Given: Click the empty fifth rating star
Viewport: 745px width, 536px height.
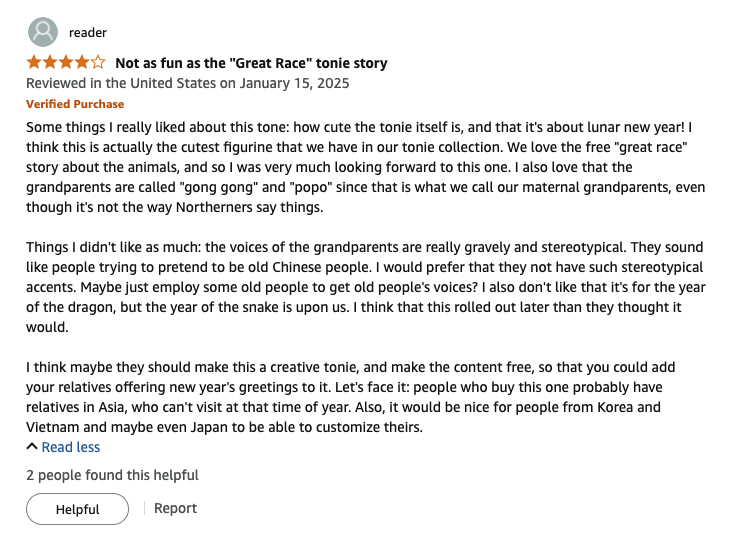Looking at the screenshot, I should [98, 62].
